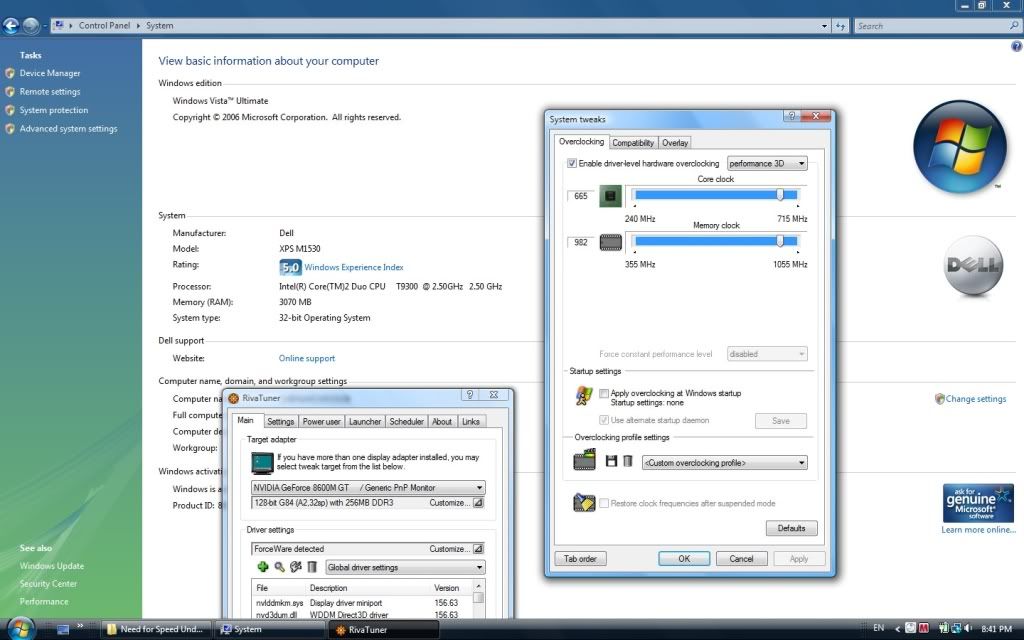Open the Power user tab in RivaTuner
This screenshot has height=640, width=1024.
click(321, 421)
